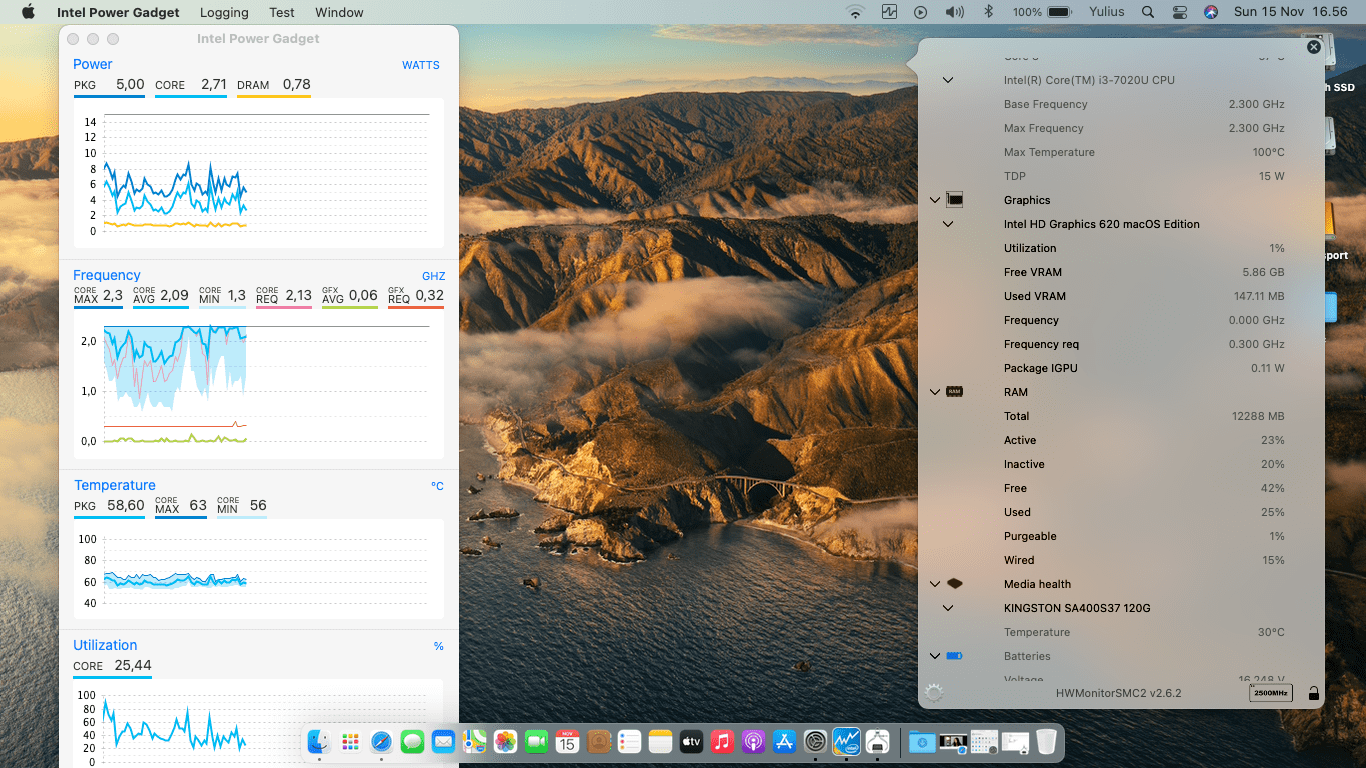Screen dimensions: 1366x768
Task: Open Safari from the dock
Action: [381, 742]
